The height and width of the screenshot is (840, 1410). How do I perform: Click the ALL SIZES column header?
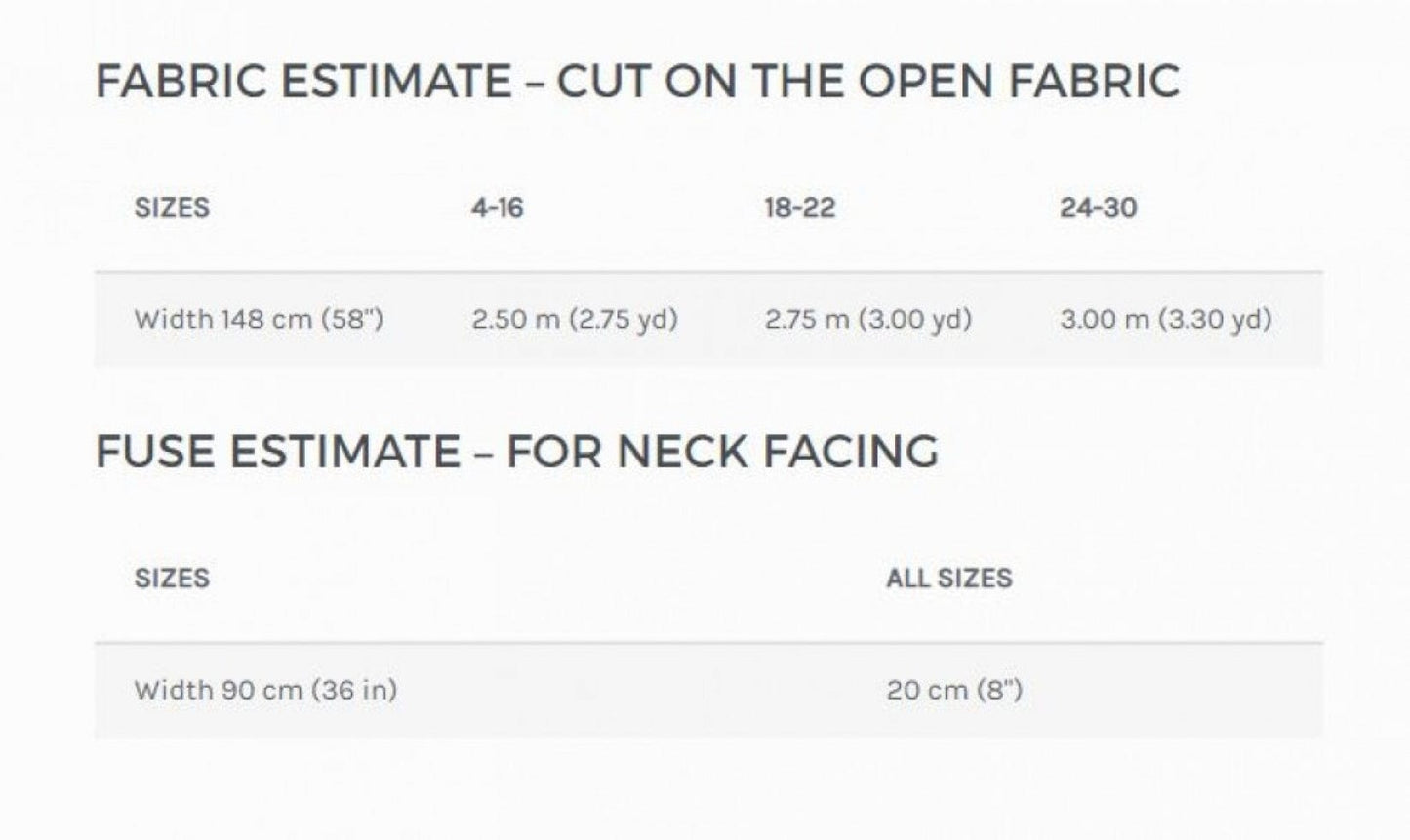point(948,579)
